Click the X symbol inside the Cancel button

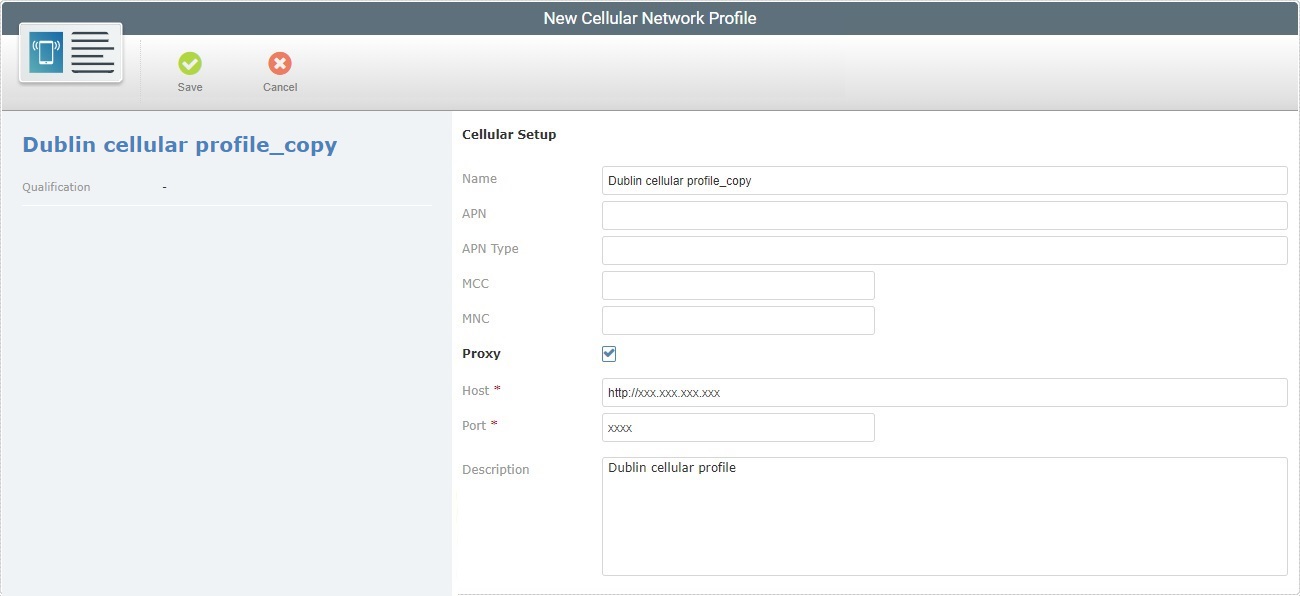click(279, 63)
